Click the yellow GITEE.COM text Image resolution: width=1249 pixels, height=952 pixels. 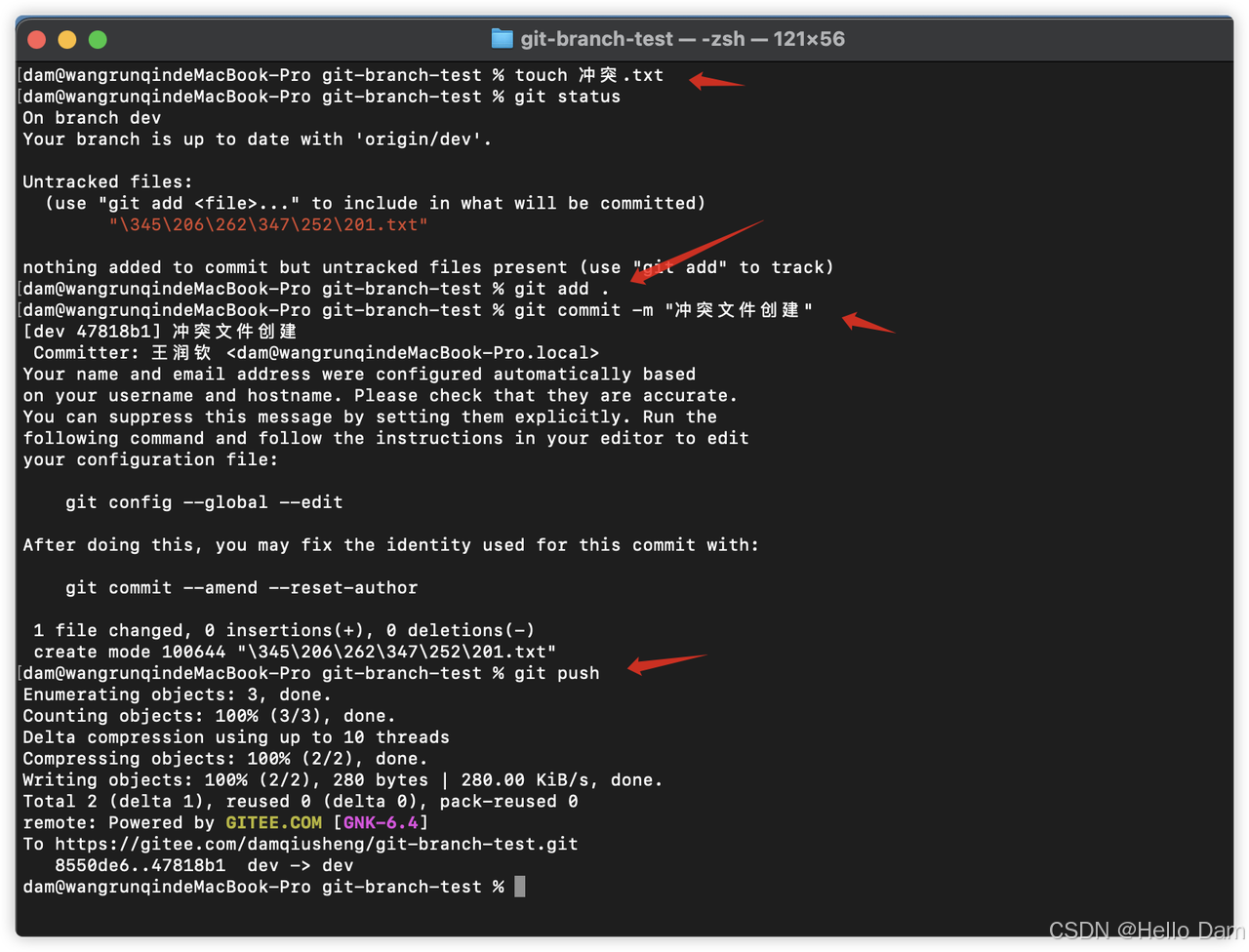pyautogui.click(x=274, y=823)
